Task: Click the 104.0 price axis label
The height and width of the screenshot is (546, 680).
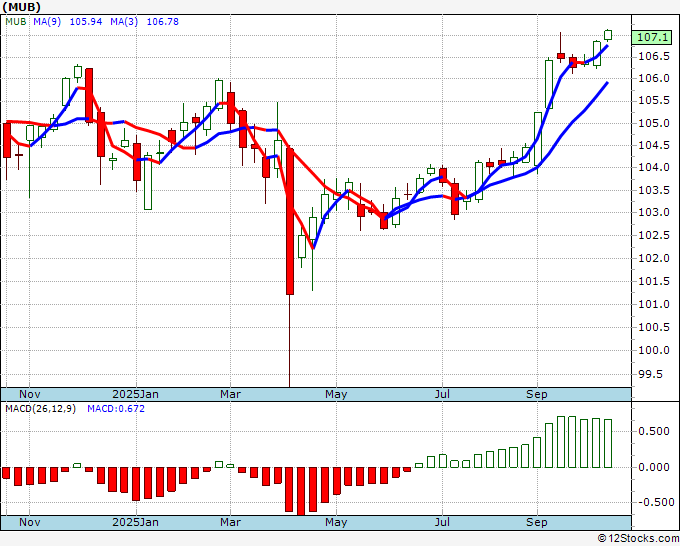Action: pyautogui.click(x=654, y=167)
